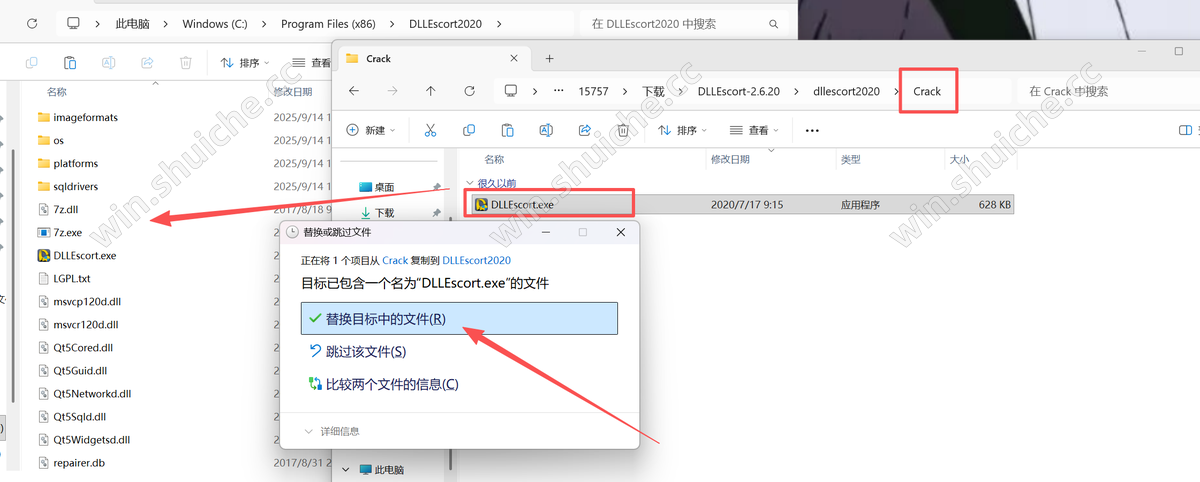1200x482 pixels.
Task: Open a new tab with the plus button
Action: pyautogui.click(x=549, y=58)
